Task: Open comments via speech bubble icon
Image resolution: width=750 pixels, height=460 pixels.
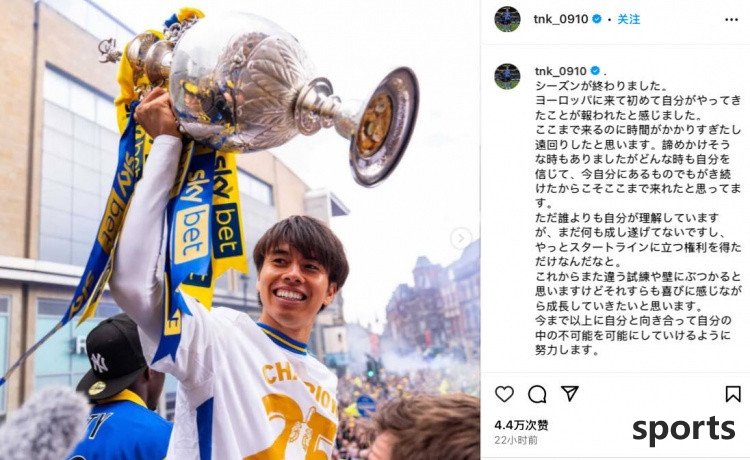Action: click(x=537, y=394)
